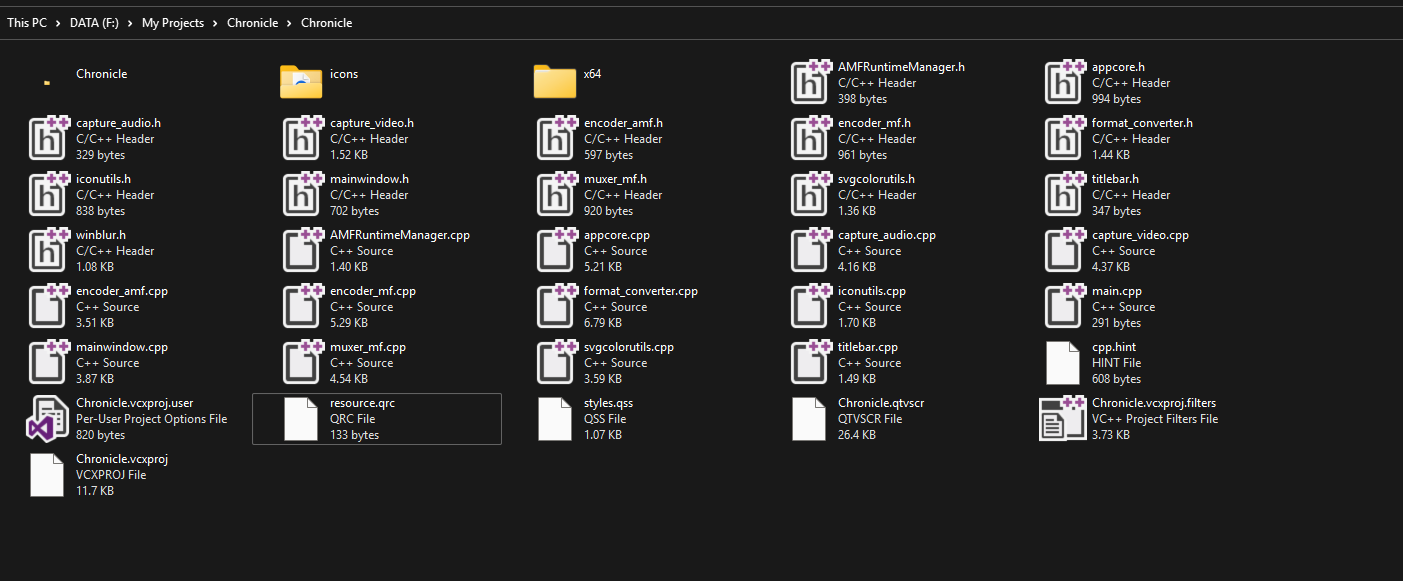Click the titlebar.h header icon
Viewport: 1403px width, 581px height.
coord(1066,194)
